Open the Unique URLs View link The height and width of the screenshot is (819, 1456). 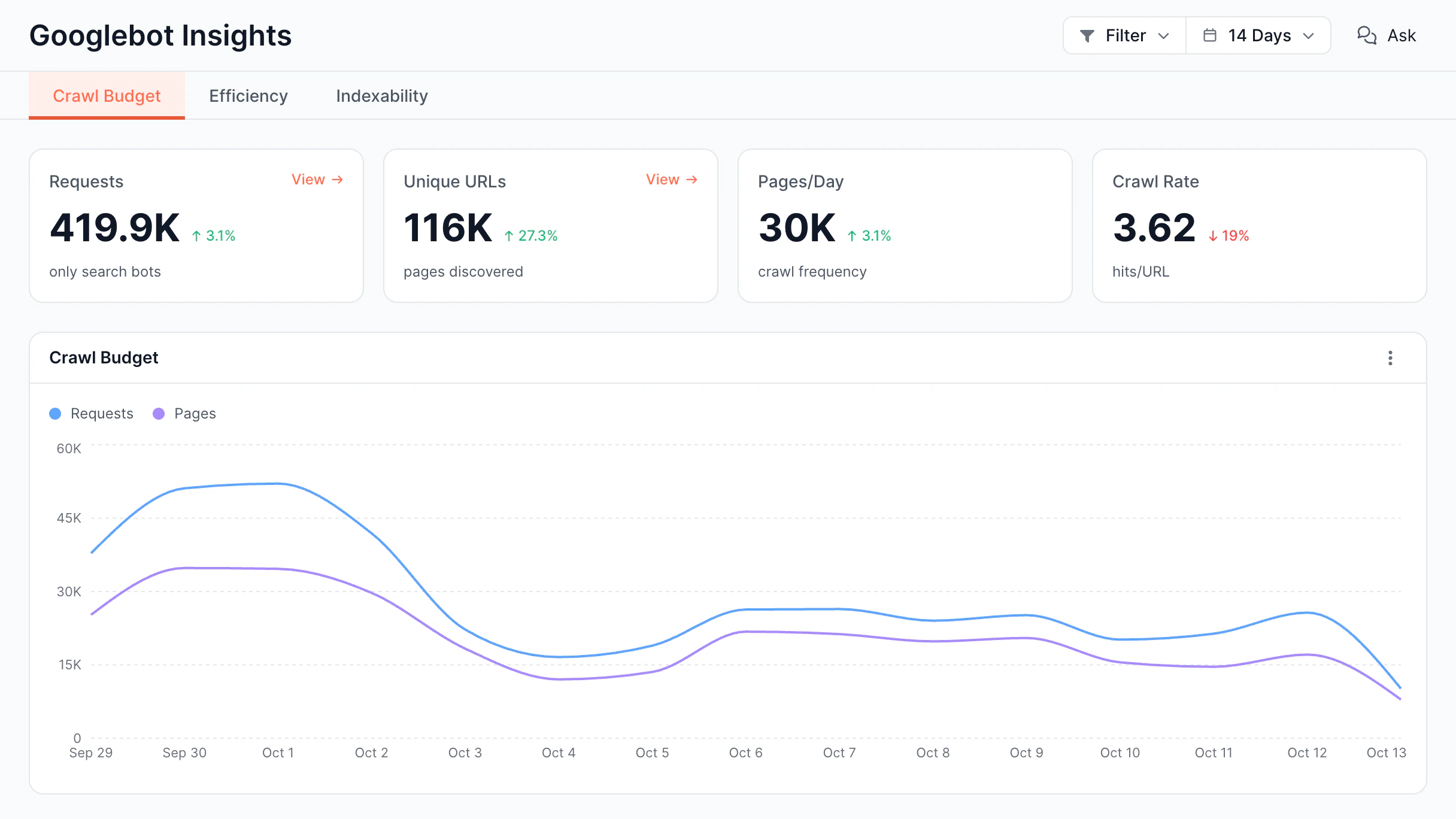(x=672, y=180)
